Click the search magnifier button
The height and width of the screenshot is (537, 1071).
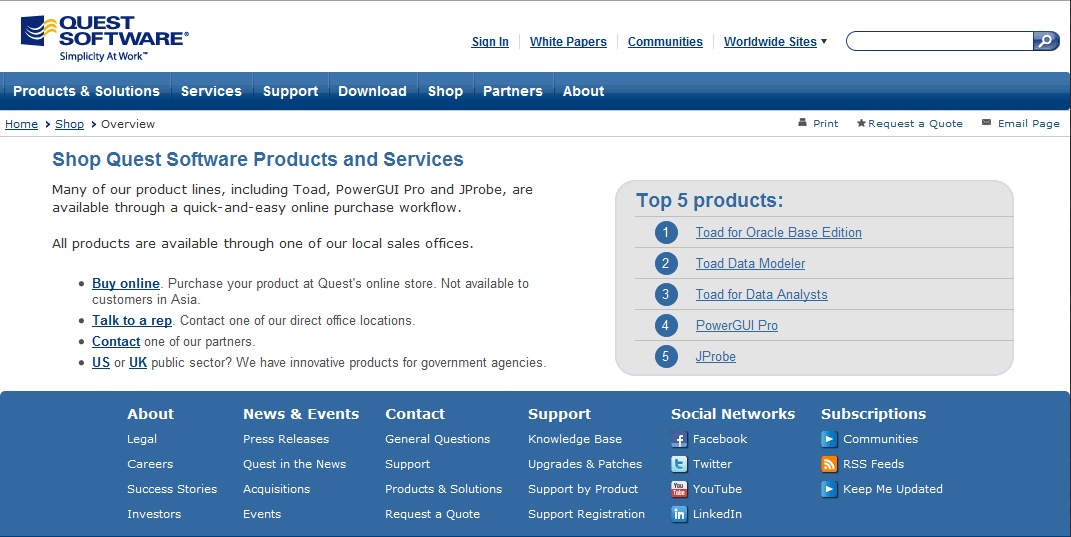click(1046, 41)
